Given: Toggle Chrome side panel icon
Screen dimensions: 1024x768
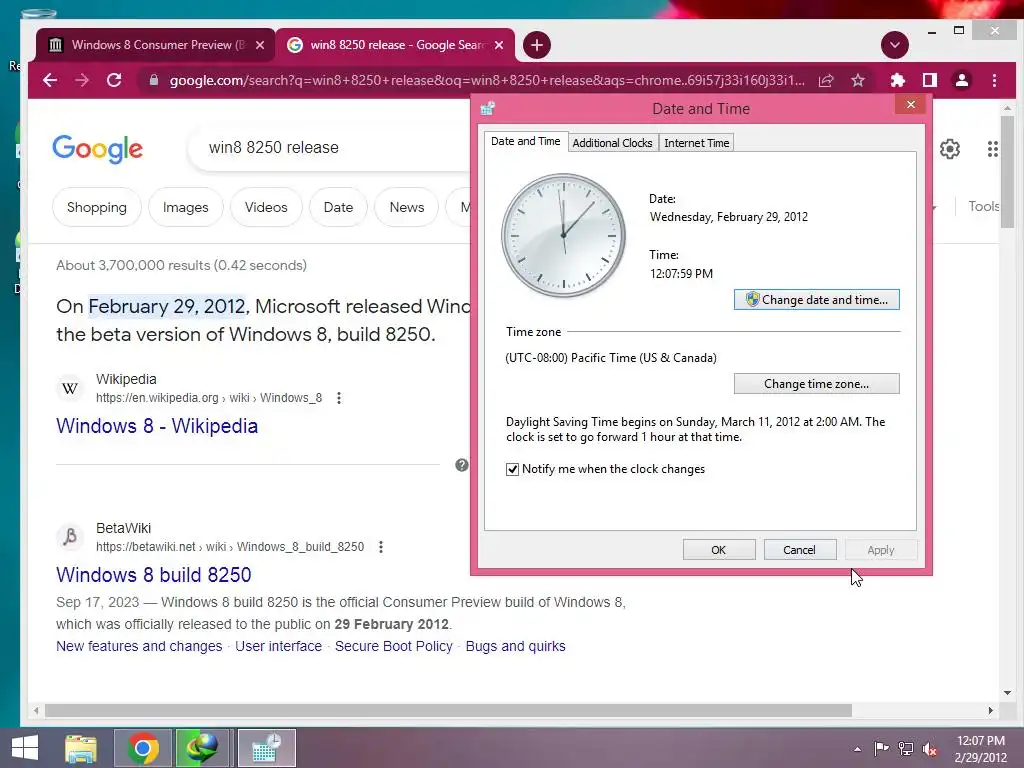Looking at the screenshot, I should pos(929,80).
